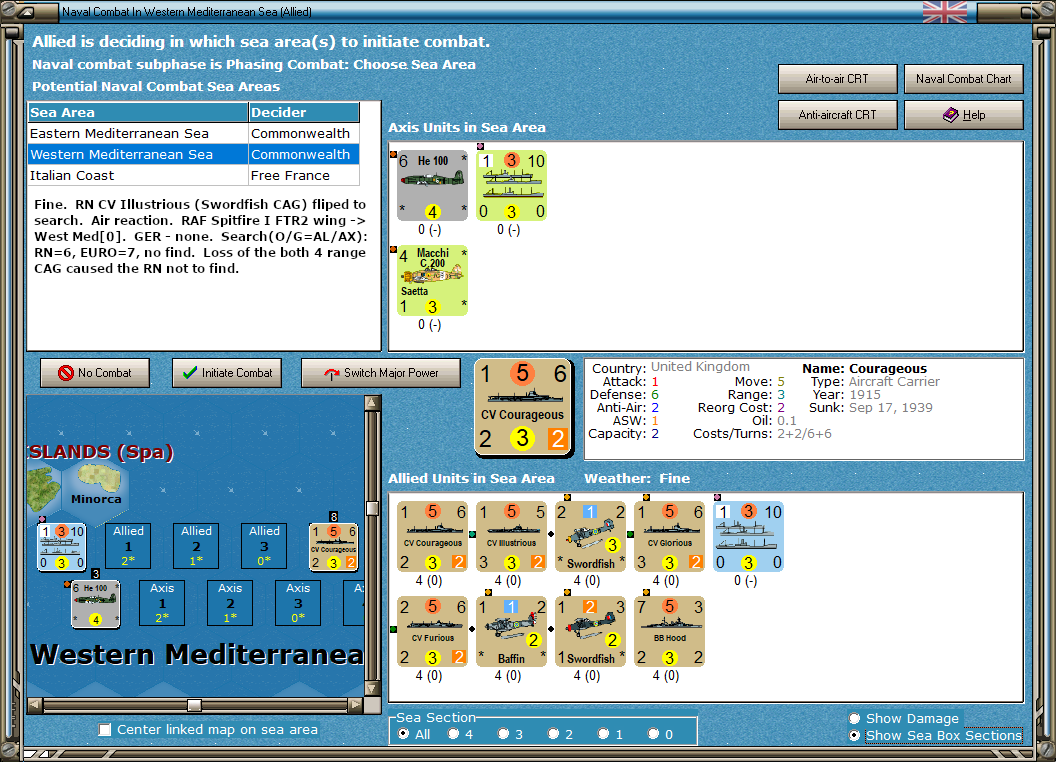Image resolution: width=1056 pixels, height=762 pixels.
Task: Click the Allied 1 sea box section on map
Action: pyautogui.click(x=128, y=546)
